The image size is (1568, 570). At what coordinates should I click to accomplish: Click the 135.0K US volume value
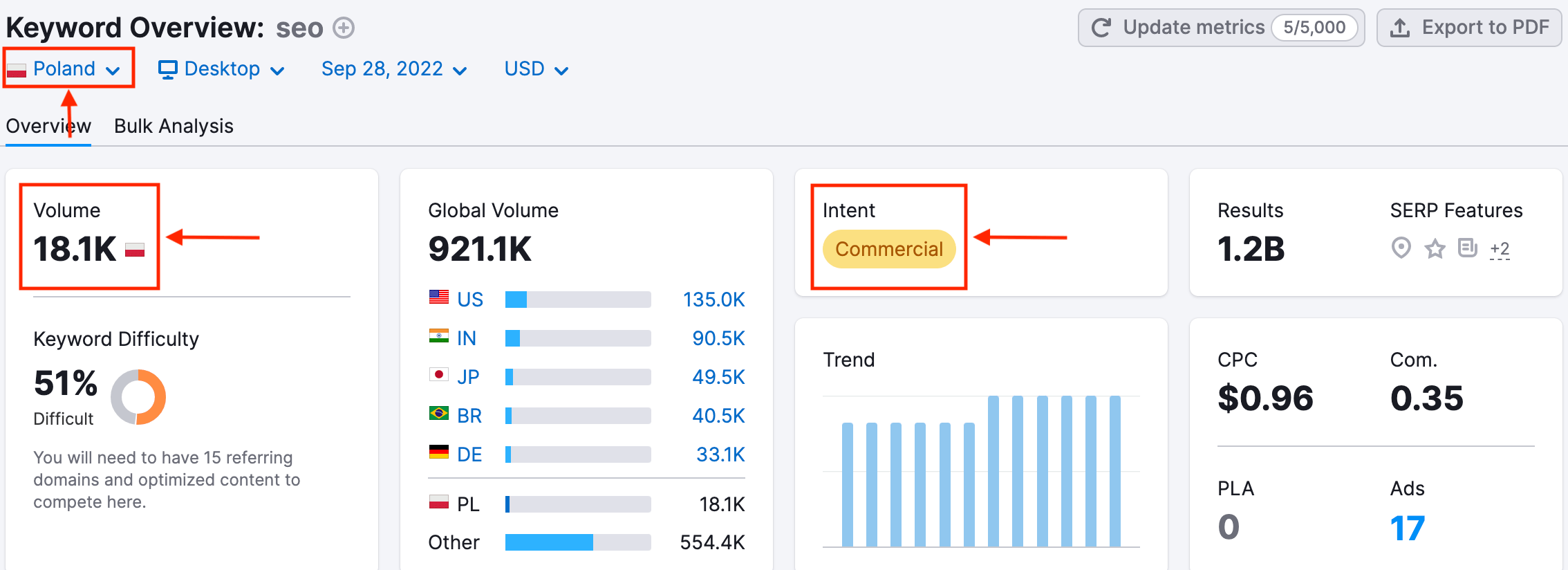(x=714, y=300)
